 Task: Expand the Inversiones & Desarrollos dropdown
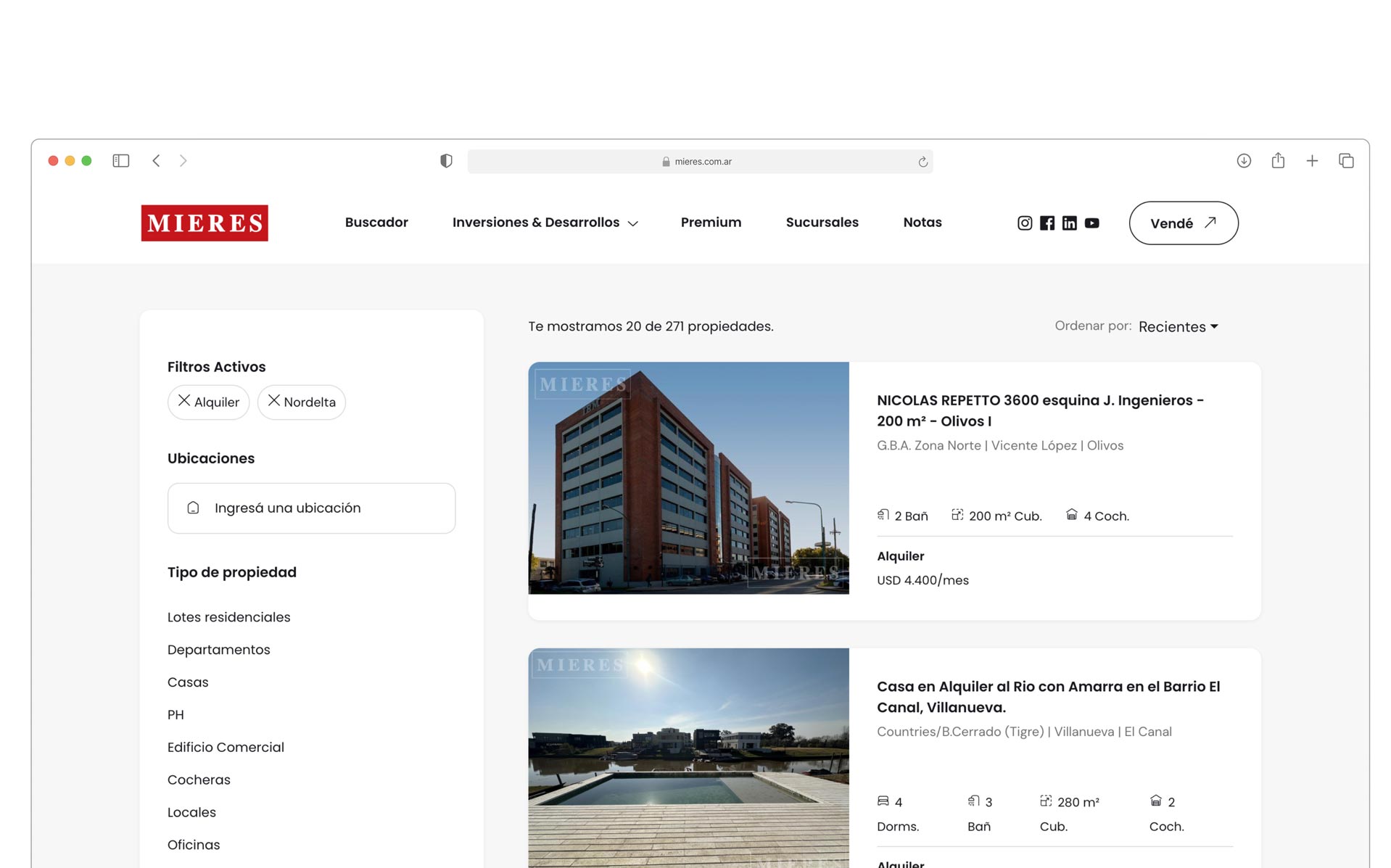pos(545,223)
